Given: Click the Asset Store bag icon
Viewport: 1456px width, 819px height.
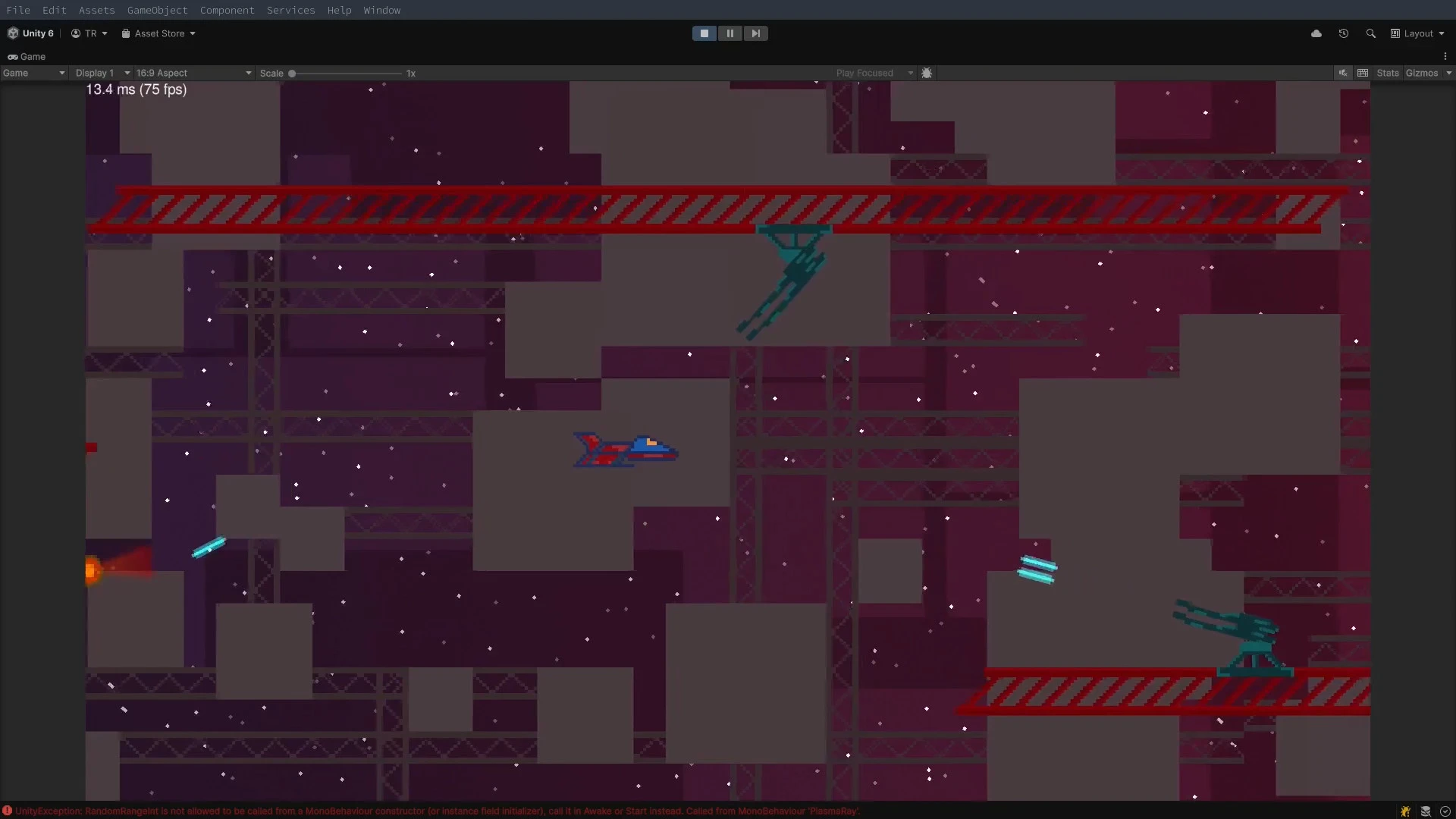Looking at the screenshot, I should click(126, 33).
